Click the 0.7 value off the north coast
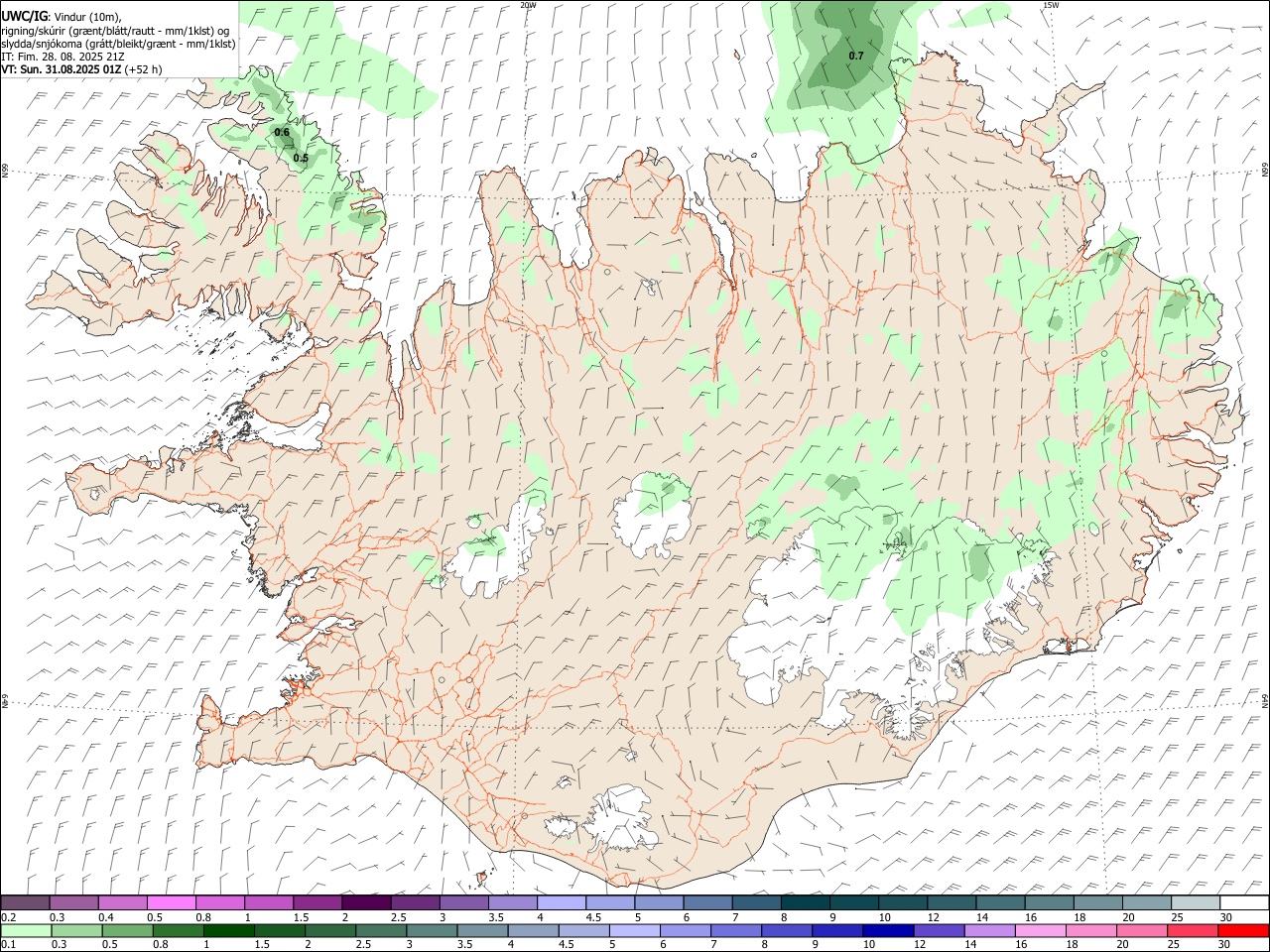Viewport: 1270px width, 952px height. coord(856,56)
